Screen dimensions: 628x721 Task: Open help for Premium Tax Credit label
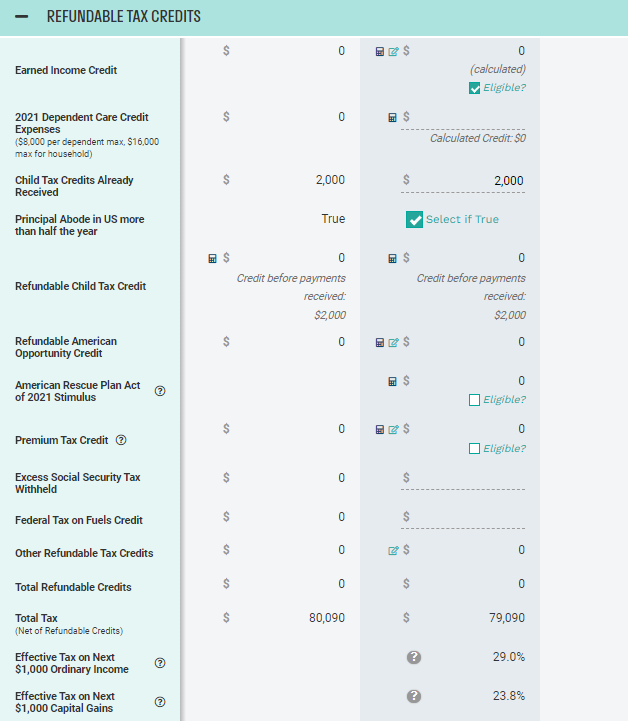tap(121, 440)
